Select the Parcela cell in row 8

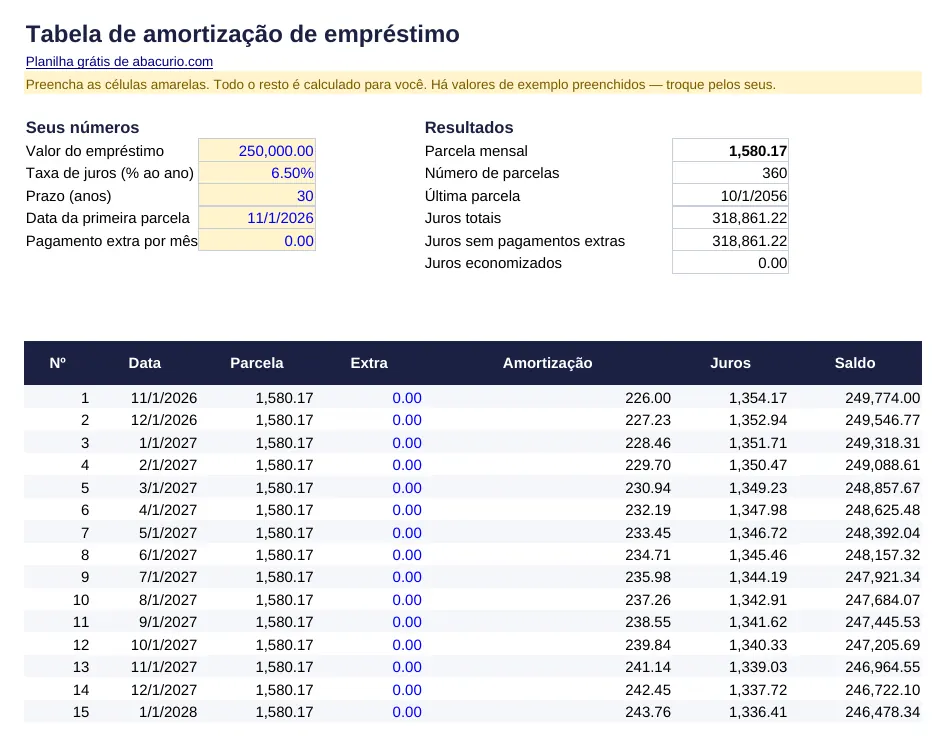(284, 555)
